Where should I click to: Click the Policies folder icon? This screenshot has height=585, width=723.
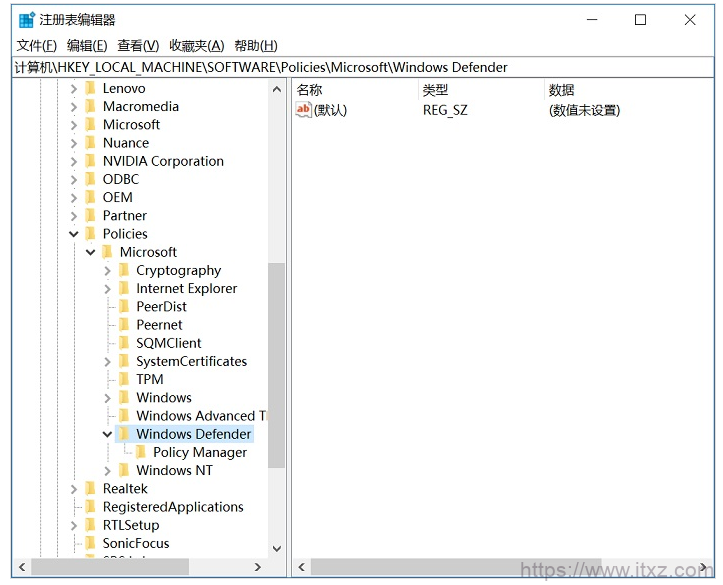pyautogui.click(x=91, y=234)
